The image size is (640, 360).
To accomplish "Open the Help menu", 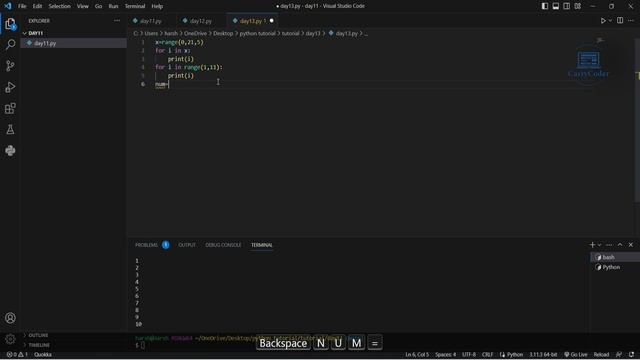I will coord(157,6).
